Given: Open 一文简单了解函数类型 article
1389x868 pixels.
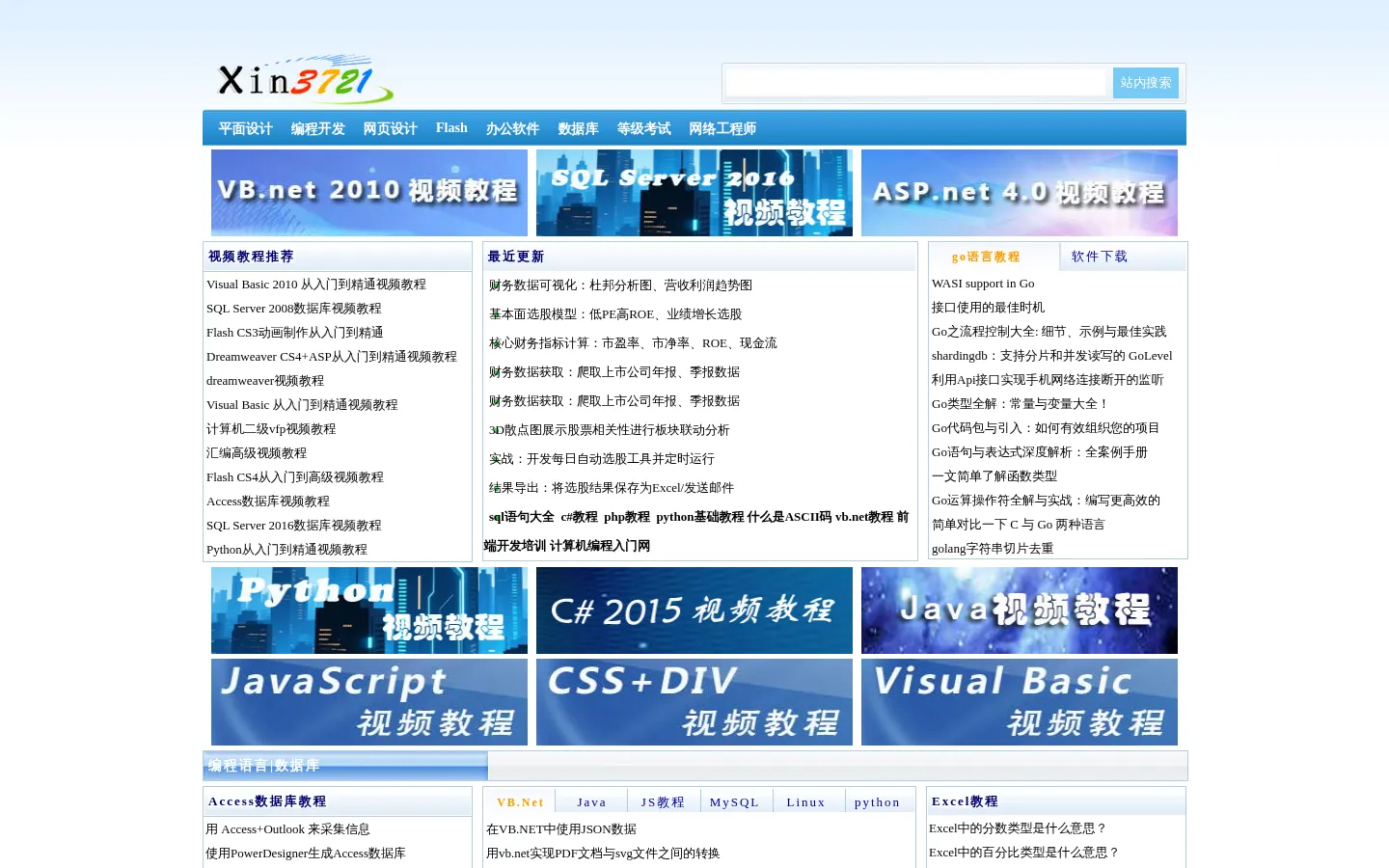Looking at the screenshot, I should (994, 476).
